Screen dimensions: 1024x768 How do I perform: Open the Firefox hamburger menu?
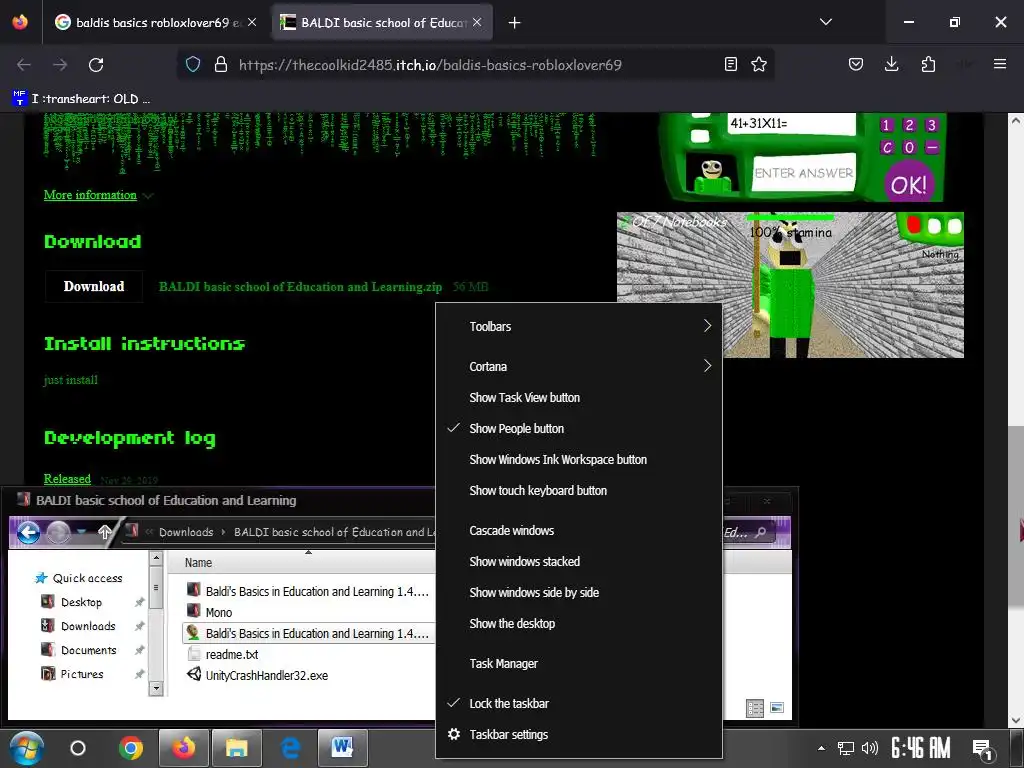1000,64
